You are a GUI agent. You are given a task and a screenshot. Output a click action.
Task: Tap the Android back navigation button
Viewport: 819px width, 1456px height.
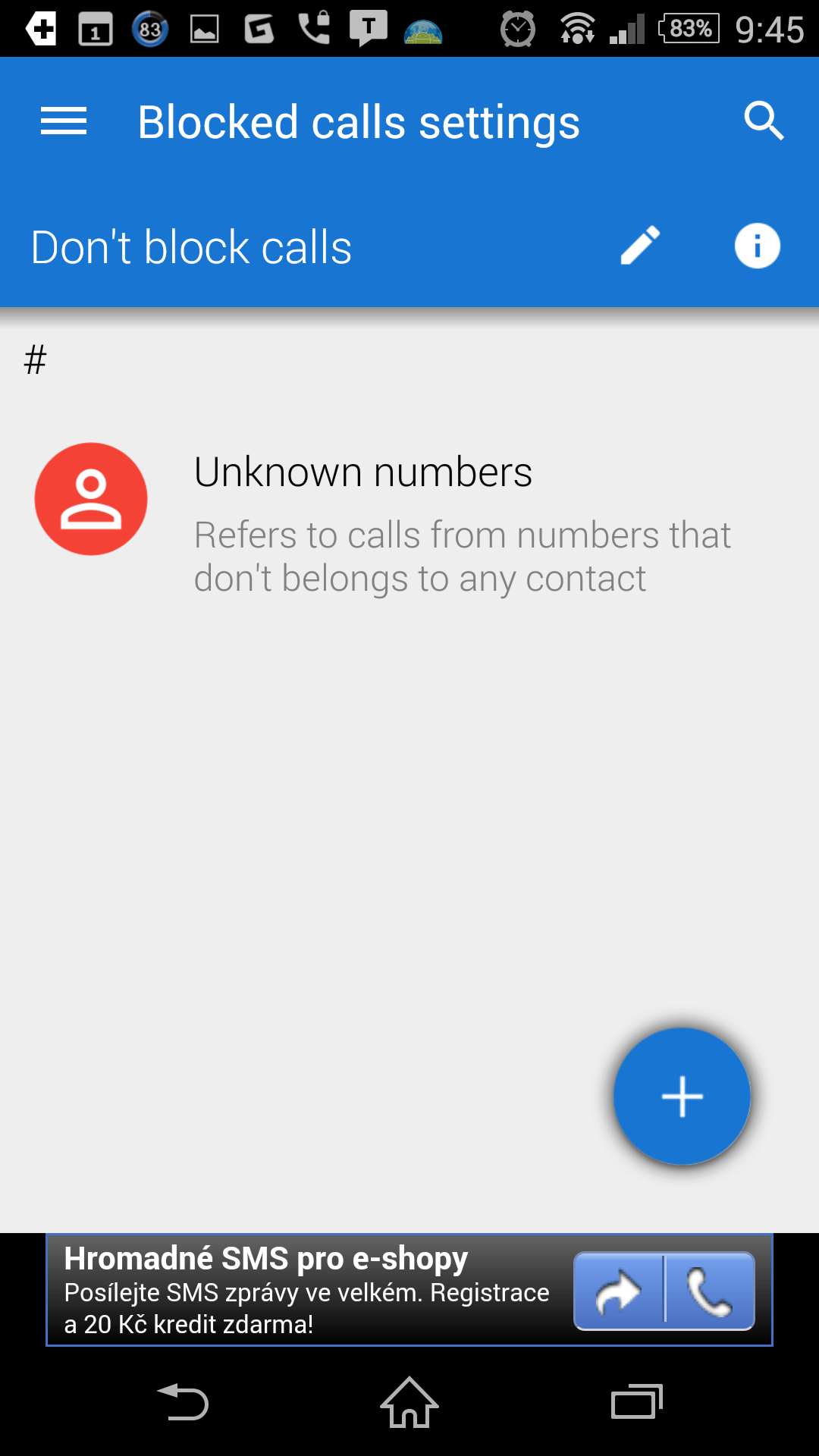coord(183,1402)
